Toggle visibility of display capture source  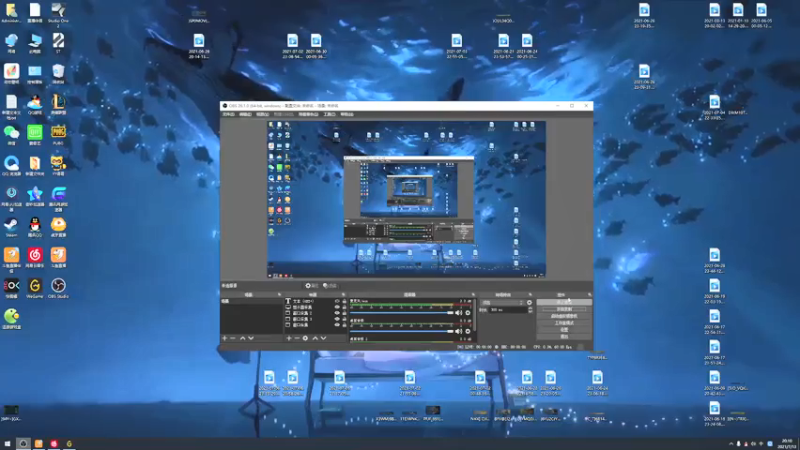tap(337, 307)
